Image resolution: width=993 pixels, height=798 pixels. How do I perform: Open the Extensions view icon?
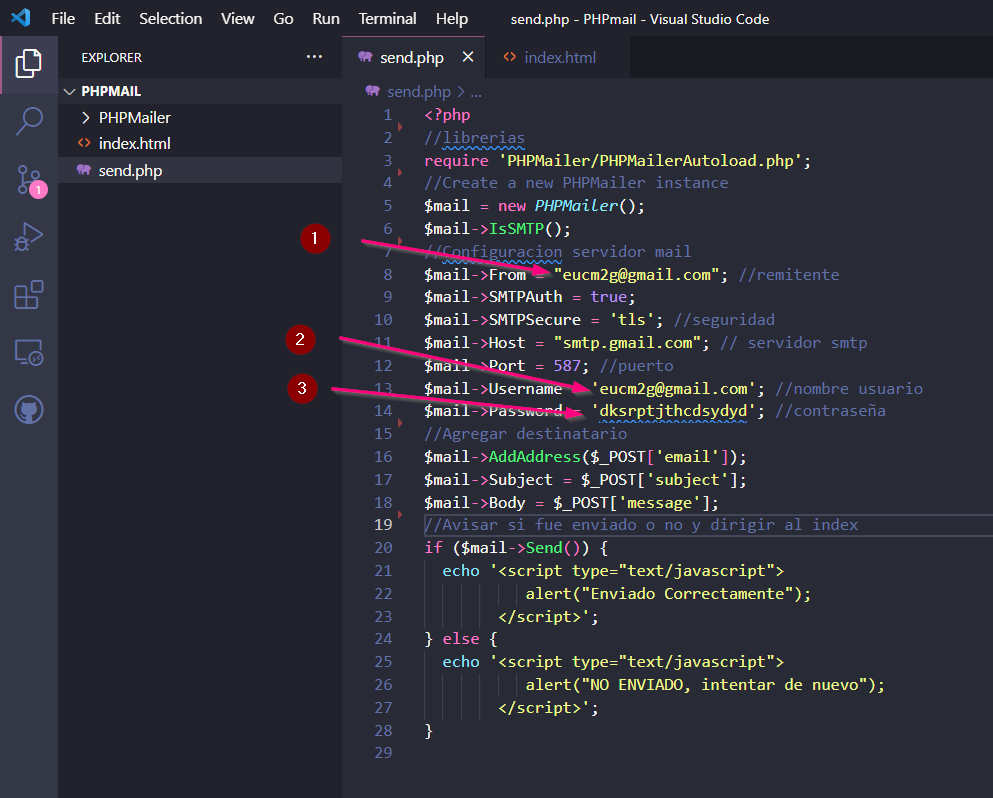pos(28,294)
